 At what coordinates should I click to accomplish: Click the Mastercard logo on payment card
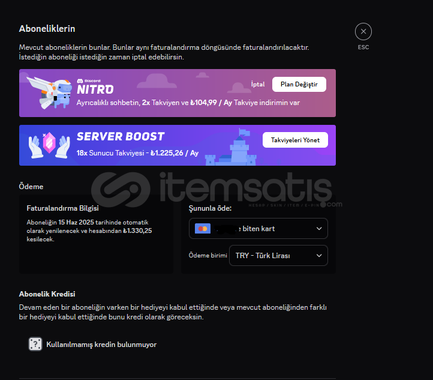203,229
